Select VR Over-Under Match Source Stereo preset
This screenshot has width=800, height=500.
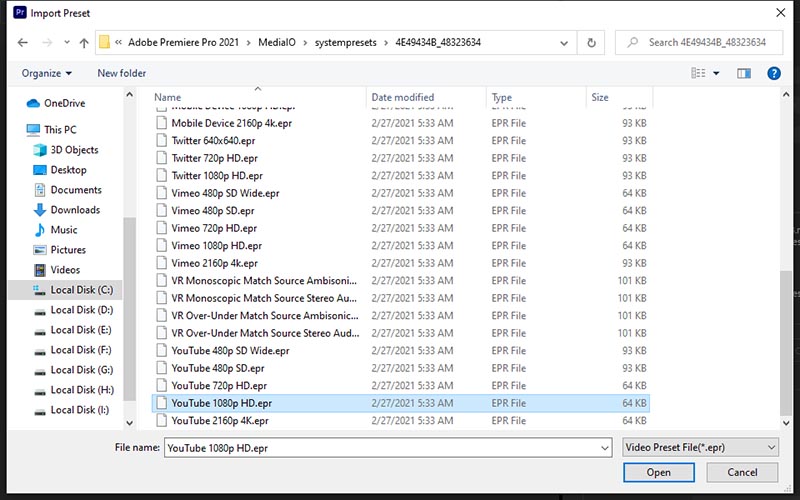point(401,333)
